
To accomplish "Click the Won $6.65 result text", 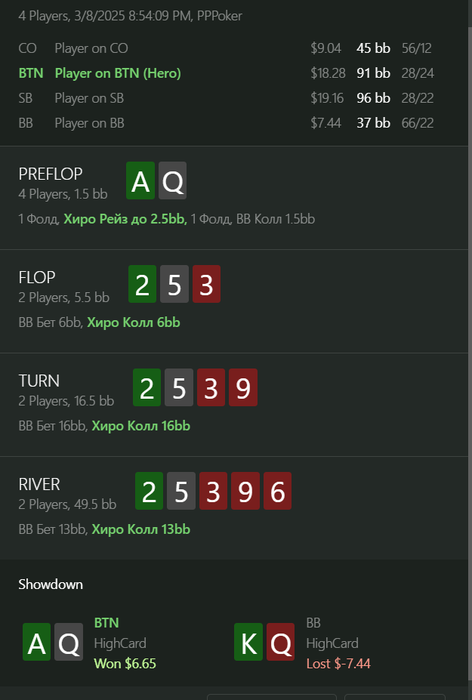I will 125,663.
